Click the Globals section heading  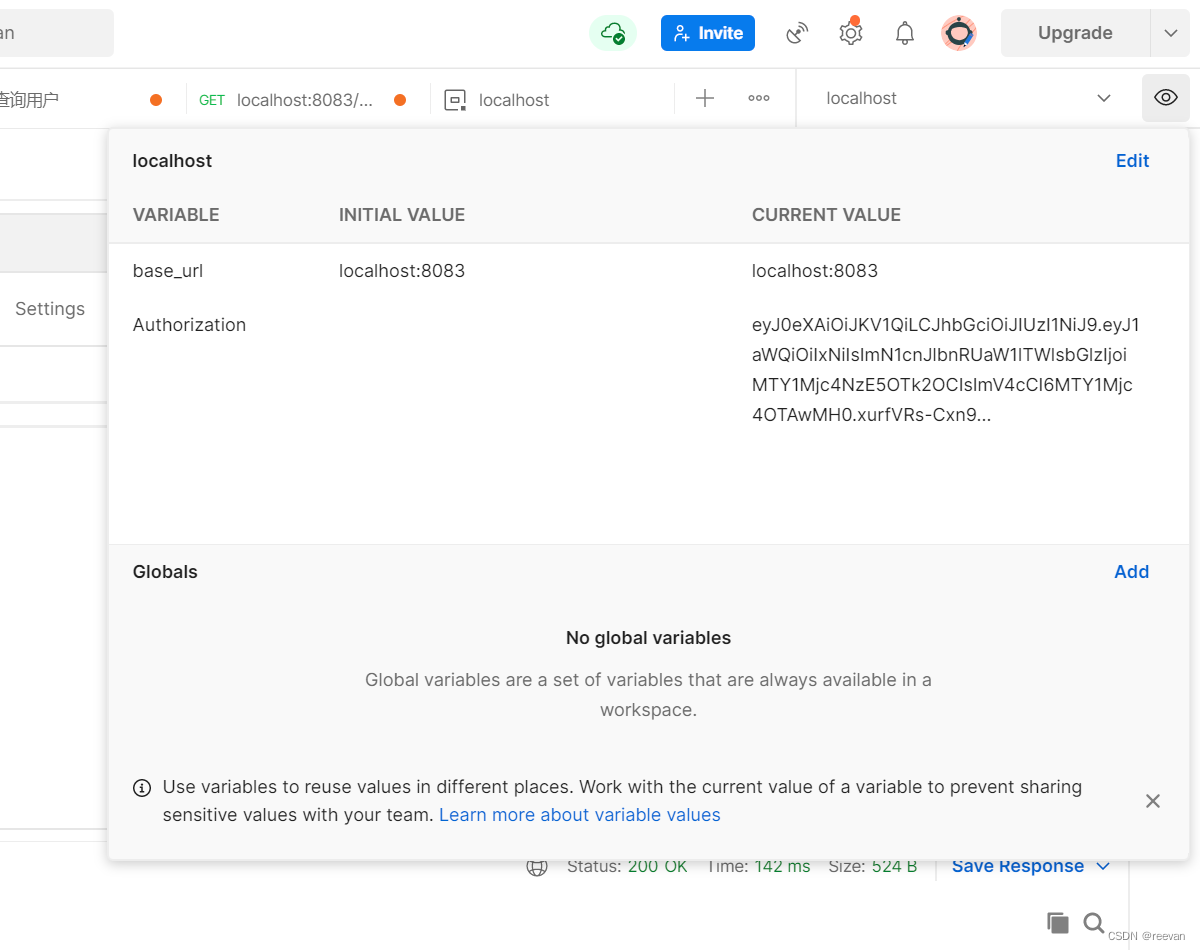coord(165,572)
